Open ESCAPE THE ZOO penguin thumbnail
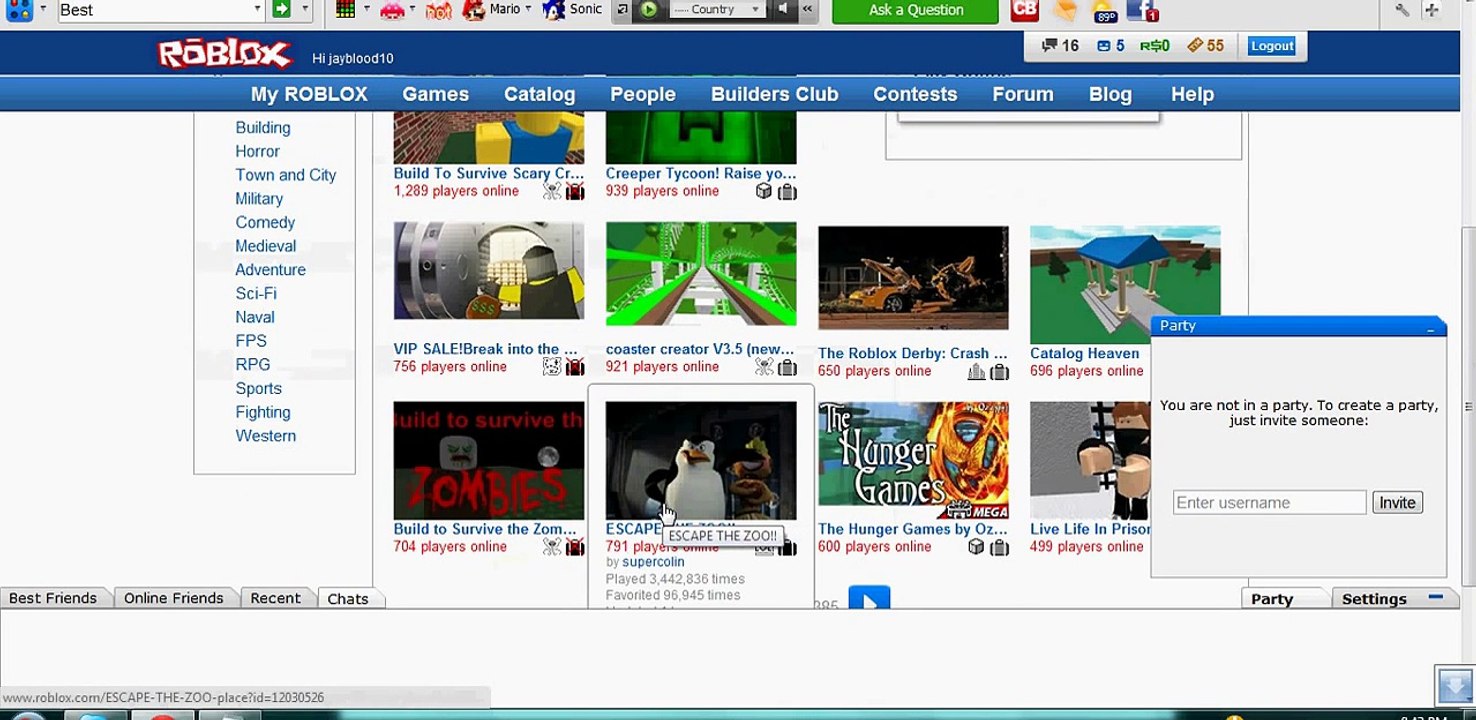 (701, 461)
